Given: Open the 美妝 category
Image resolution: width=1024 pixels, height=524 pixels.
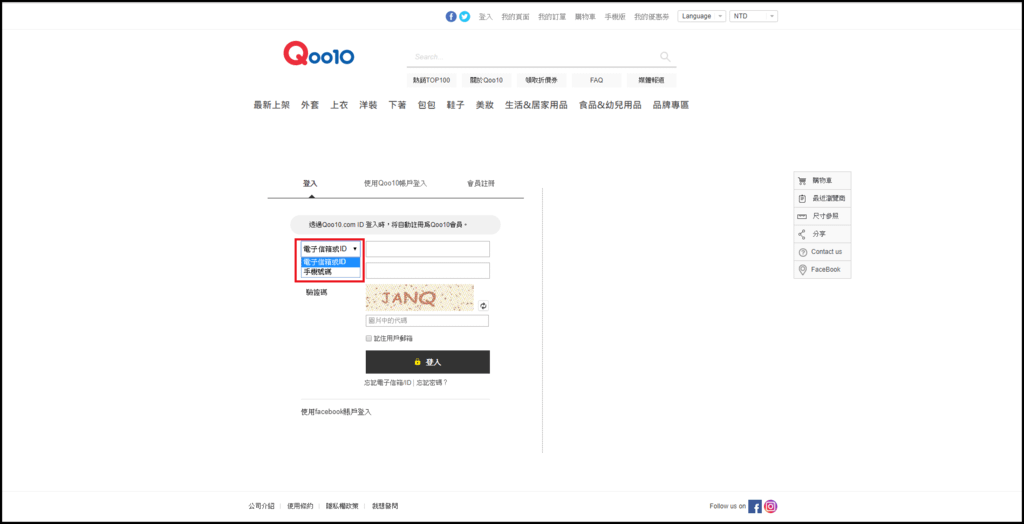Looking at the screenshot, I should (x=485, y=105).
